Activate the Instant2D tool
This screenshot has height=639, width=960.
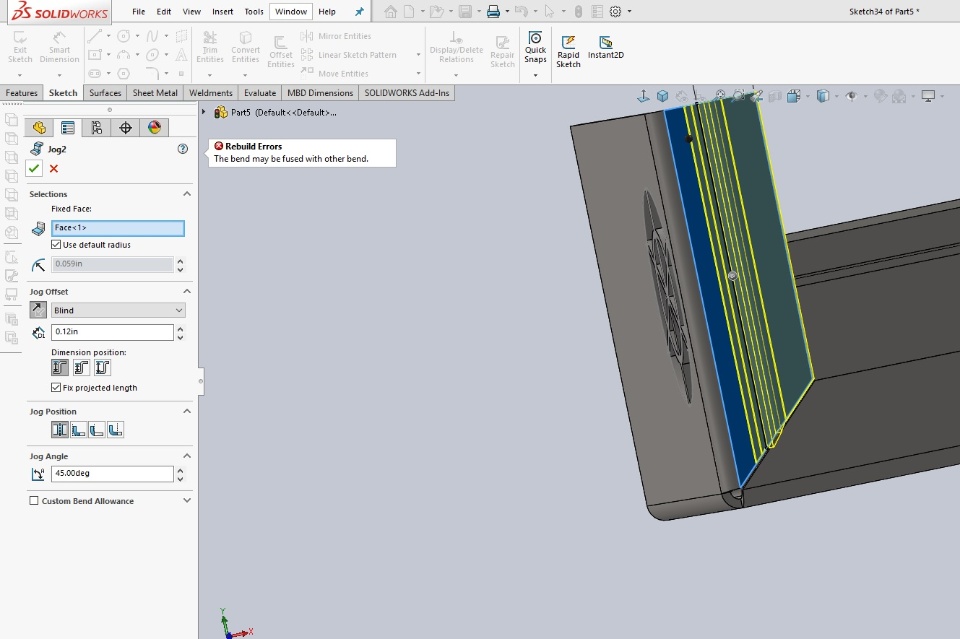click(605, 48)
